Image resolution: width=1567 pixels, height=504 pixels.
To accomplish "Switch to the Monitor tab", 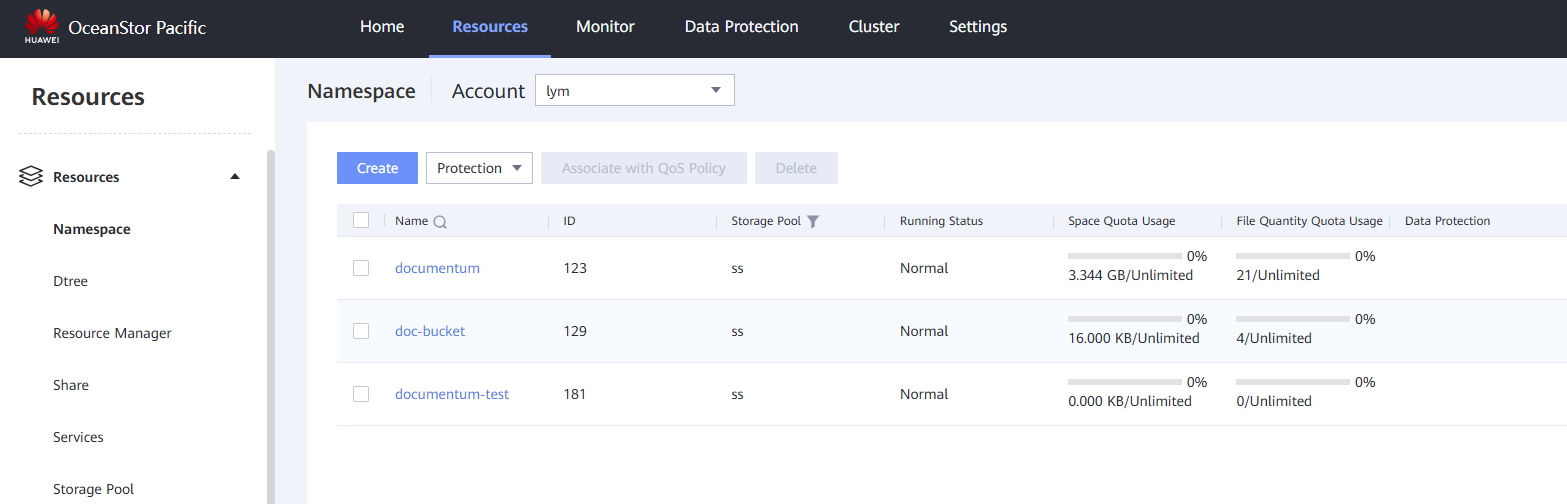I will [605, 27].
